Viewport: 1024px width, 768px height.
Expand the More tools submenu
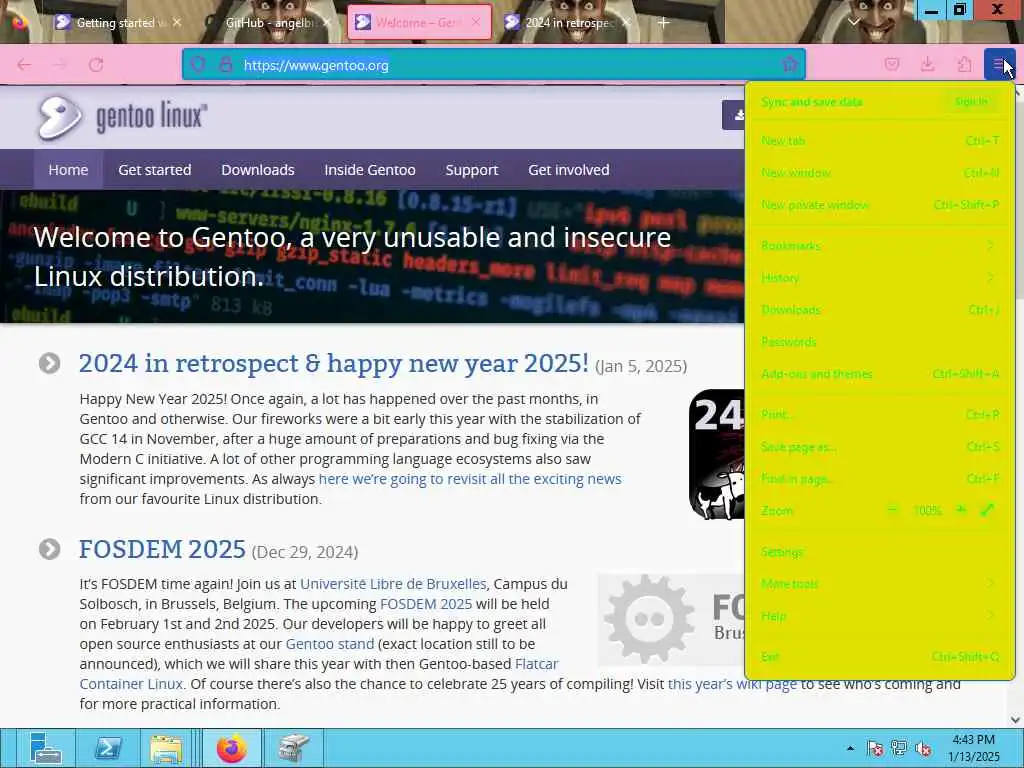click(x=879, y=584)
